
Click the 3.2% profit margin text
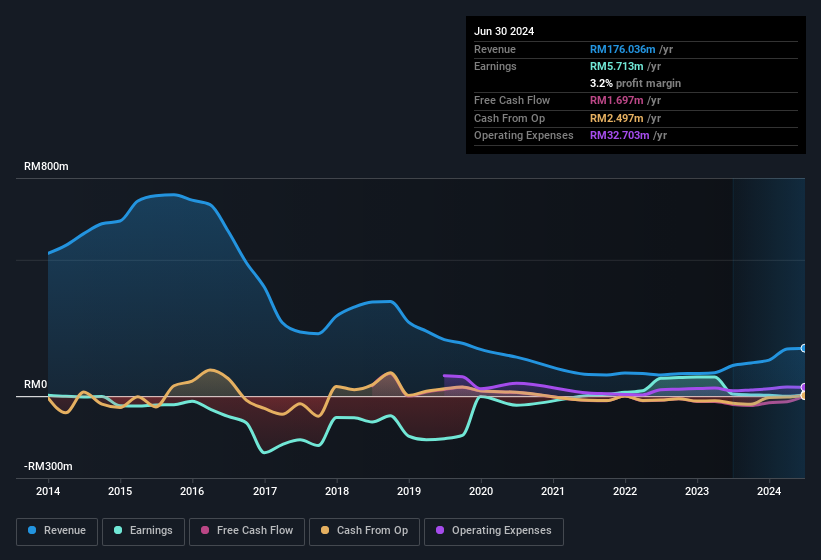[636, 83]
